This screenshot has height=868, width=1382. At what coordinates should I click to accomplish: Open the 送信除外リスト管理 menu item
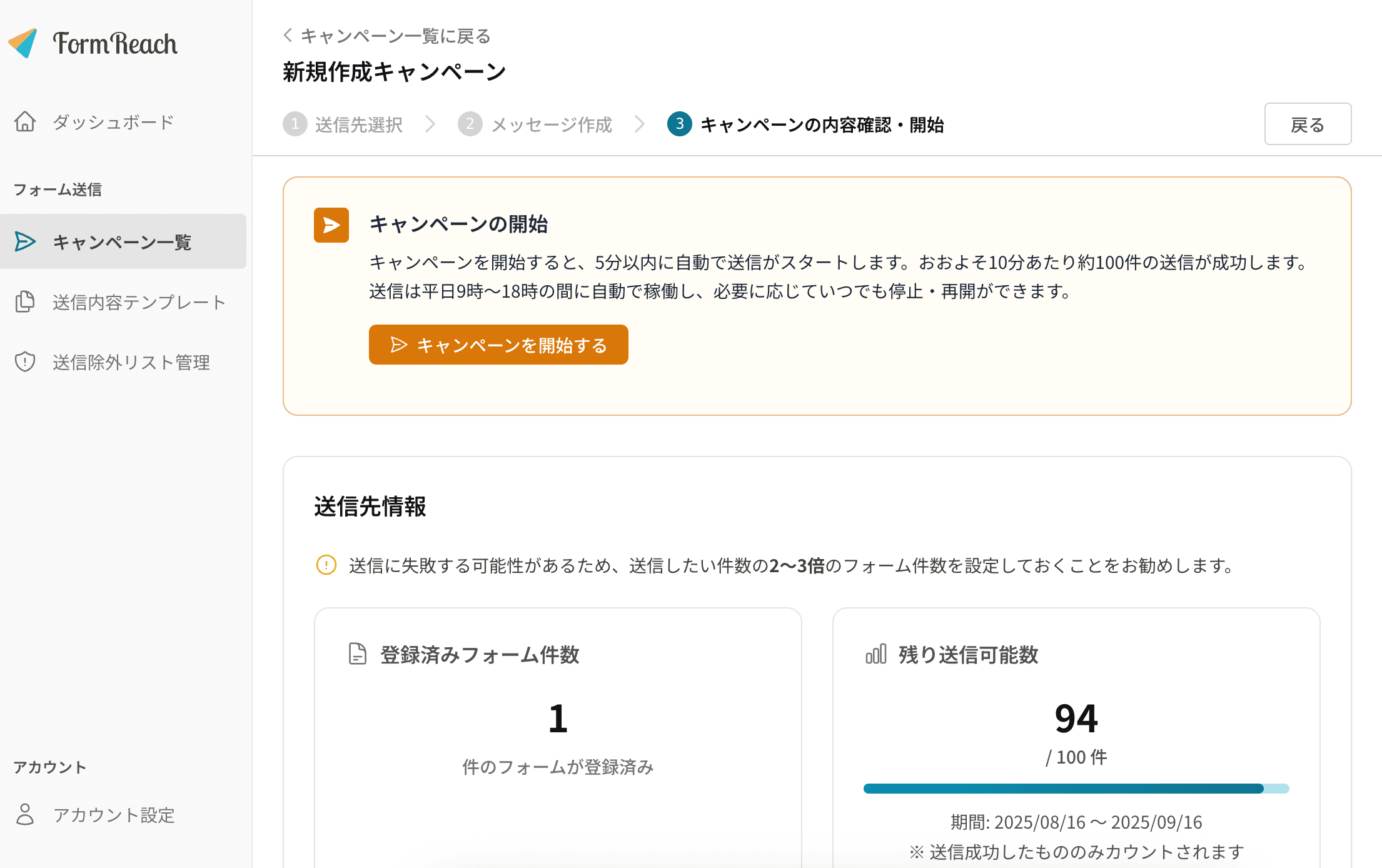tap(131, 362)
